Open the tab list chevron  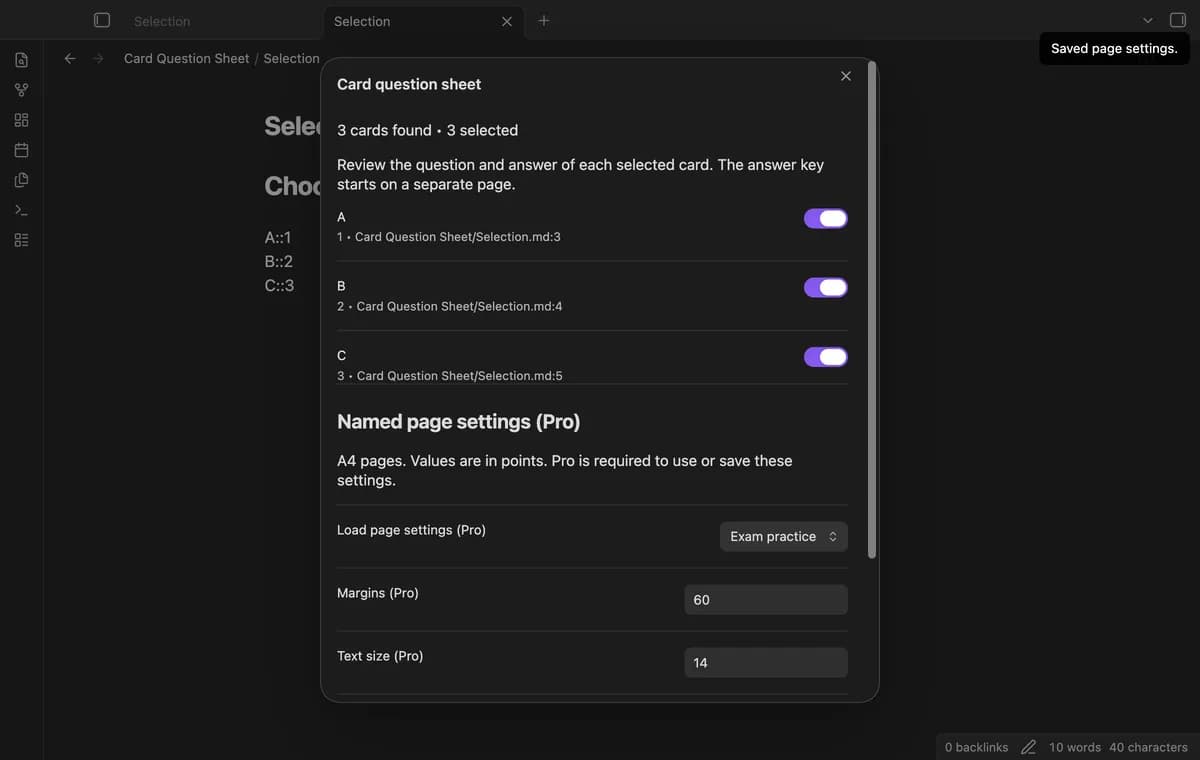pos(1147,20)
